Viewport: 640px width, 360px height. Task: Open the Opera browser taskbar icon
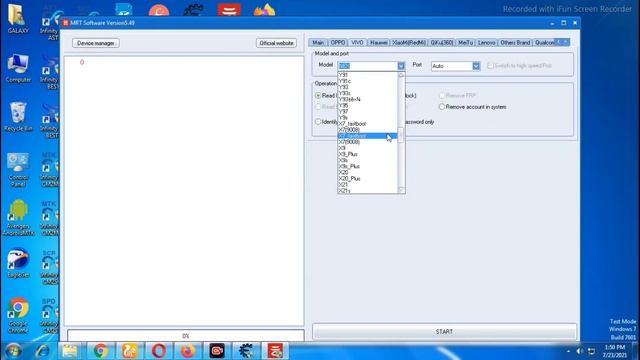click(x=159, y=351)
